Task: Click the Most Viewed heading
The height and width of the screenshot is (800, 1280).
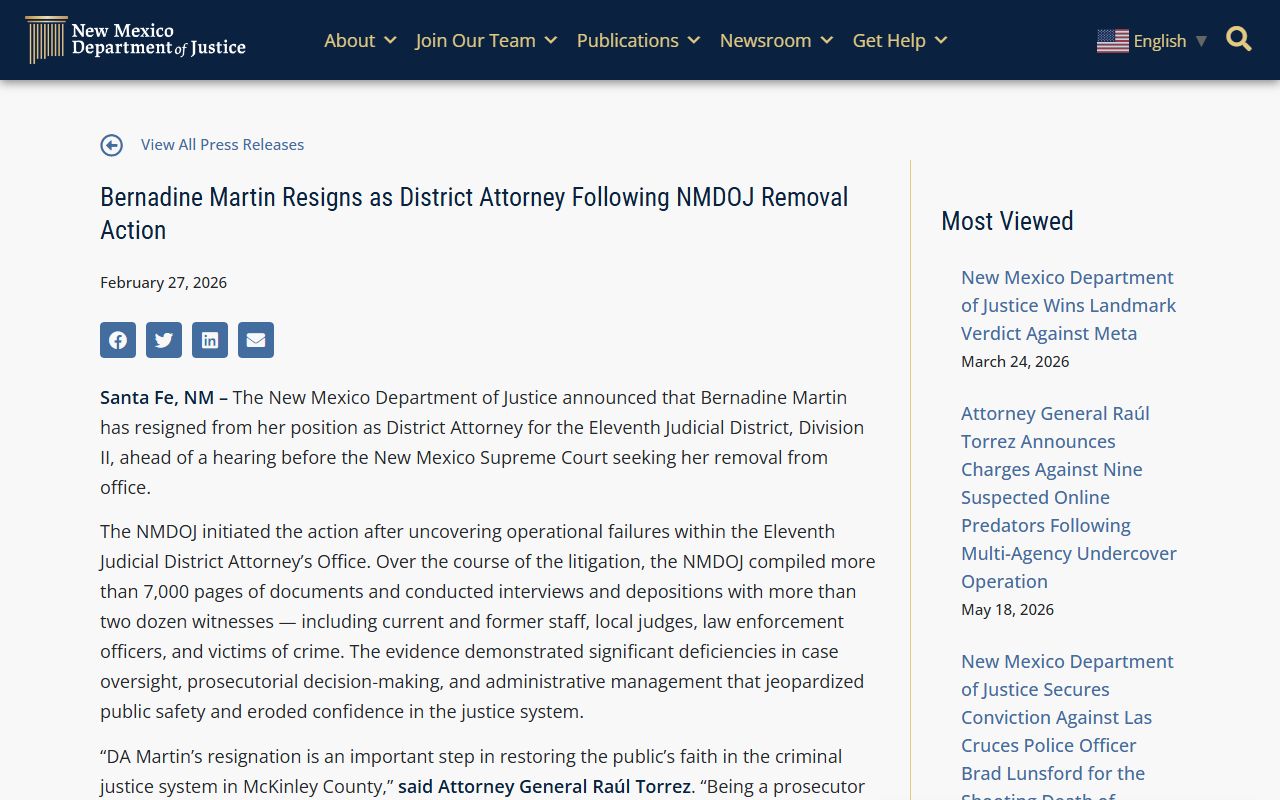Action: pos(1007,221)
